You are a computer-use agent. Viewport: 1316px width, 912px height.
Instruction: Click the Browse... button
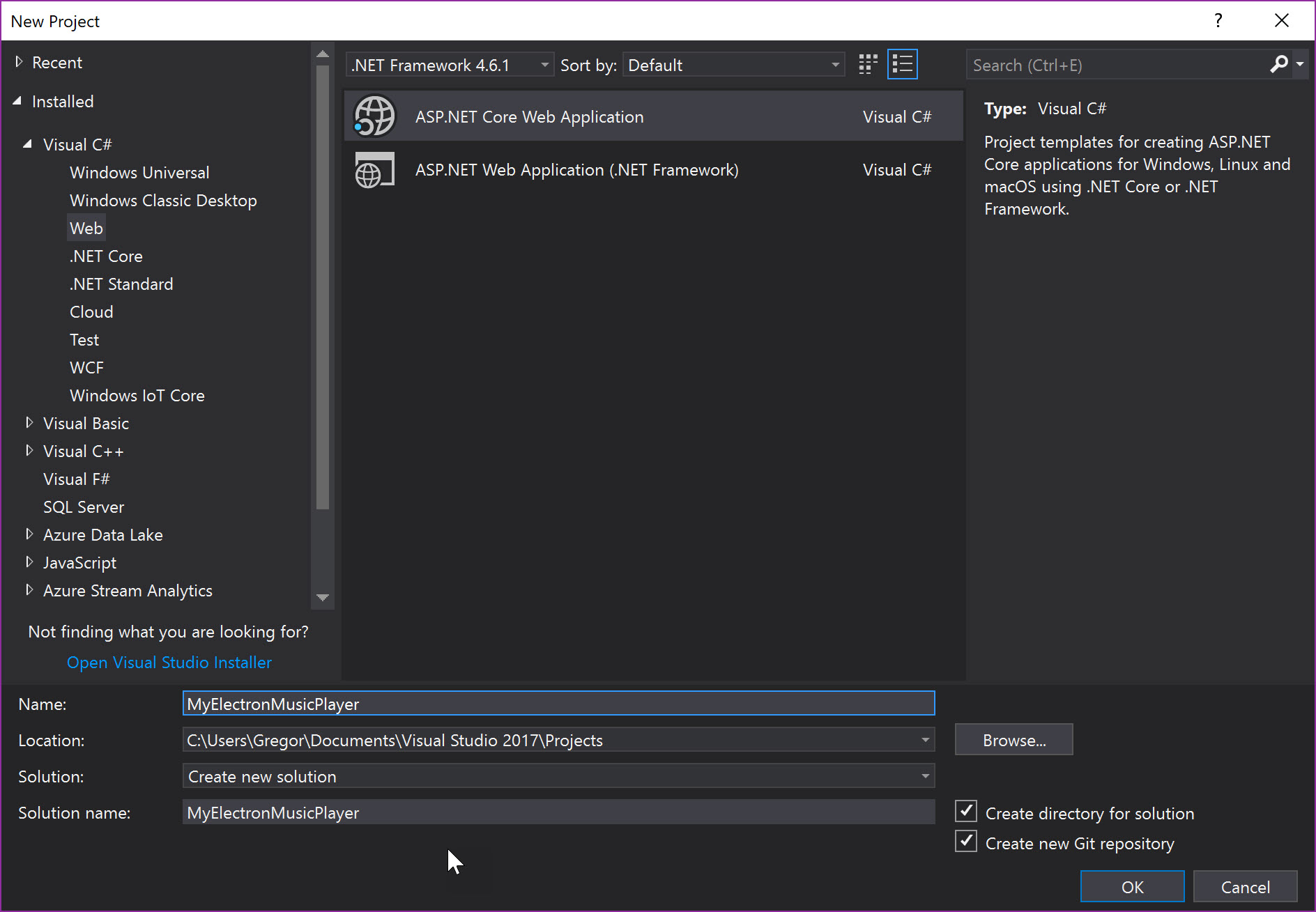[1014, 740]
